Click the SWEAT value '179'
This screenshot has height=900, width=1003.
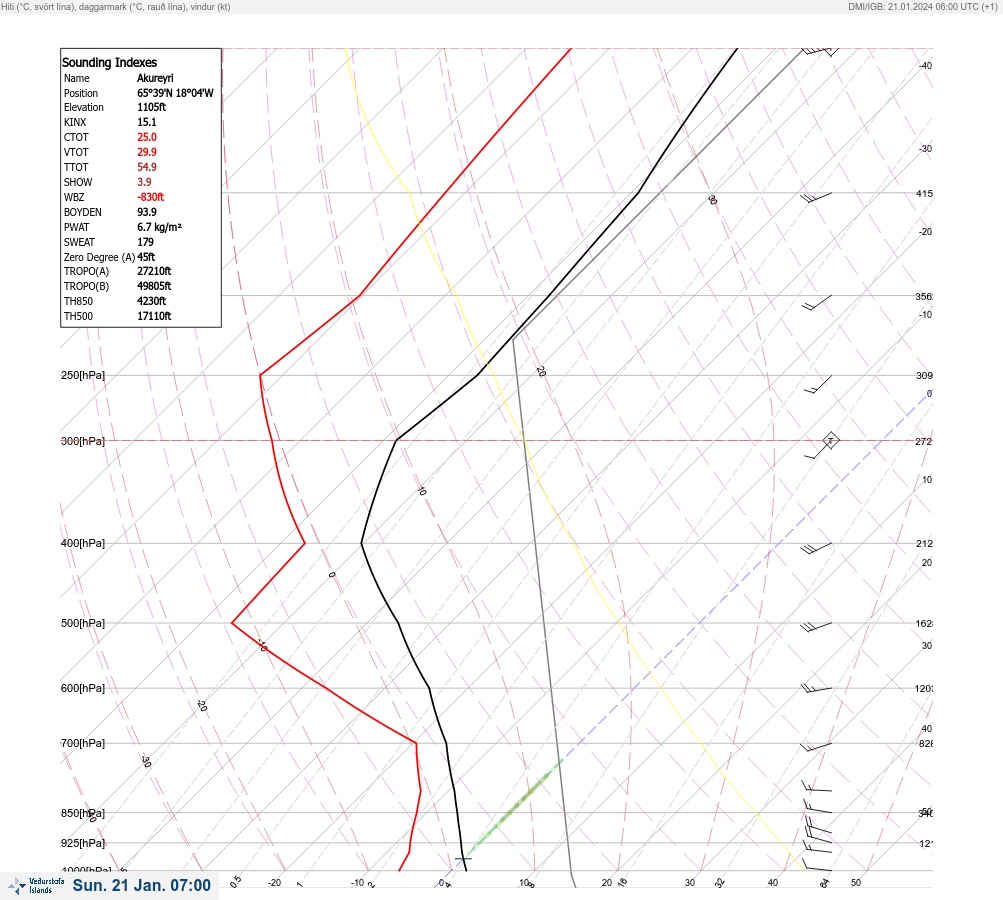[x=145, y=242]
